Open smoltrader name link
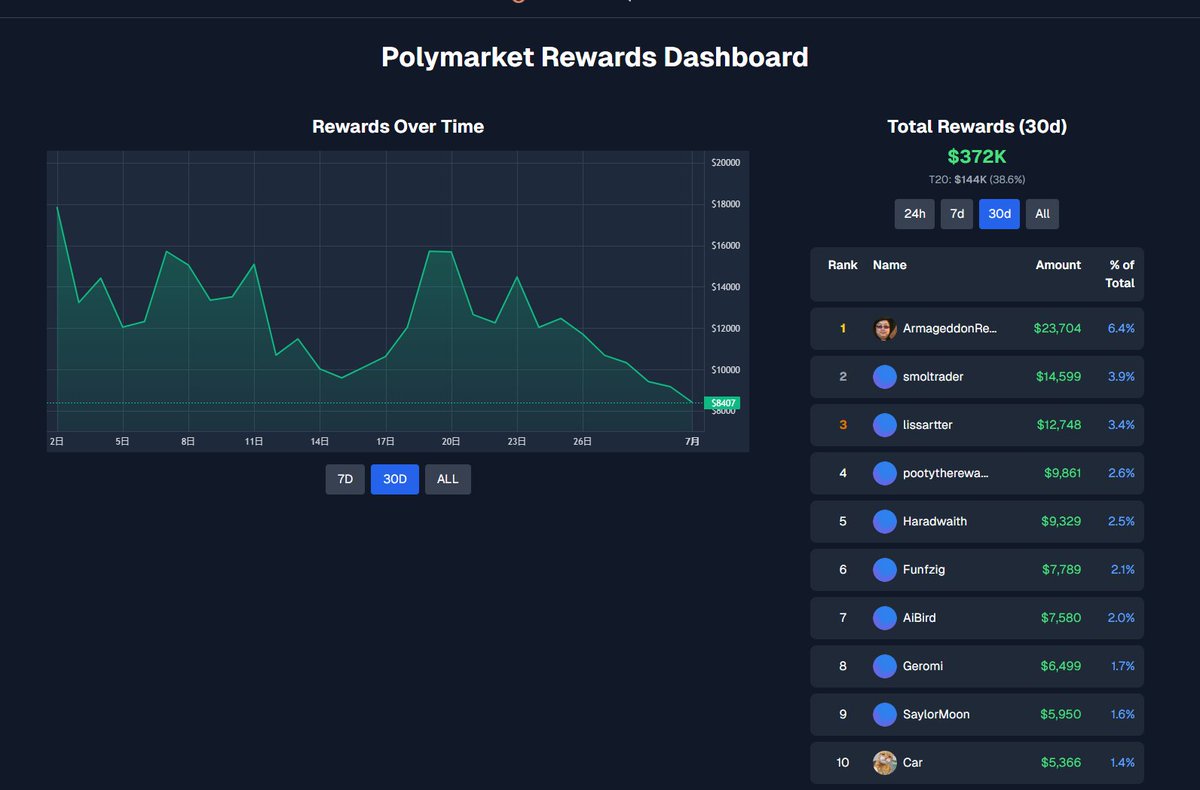 (933, 377)
